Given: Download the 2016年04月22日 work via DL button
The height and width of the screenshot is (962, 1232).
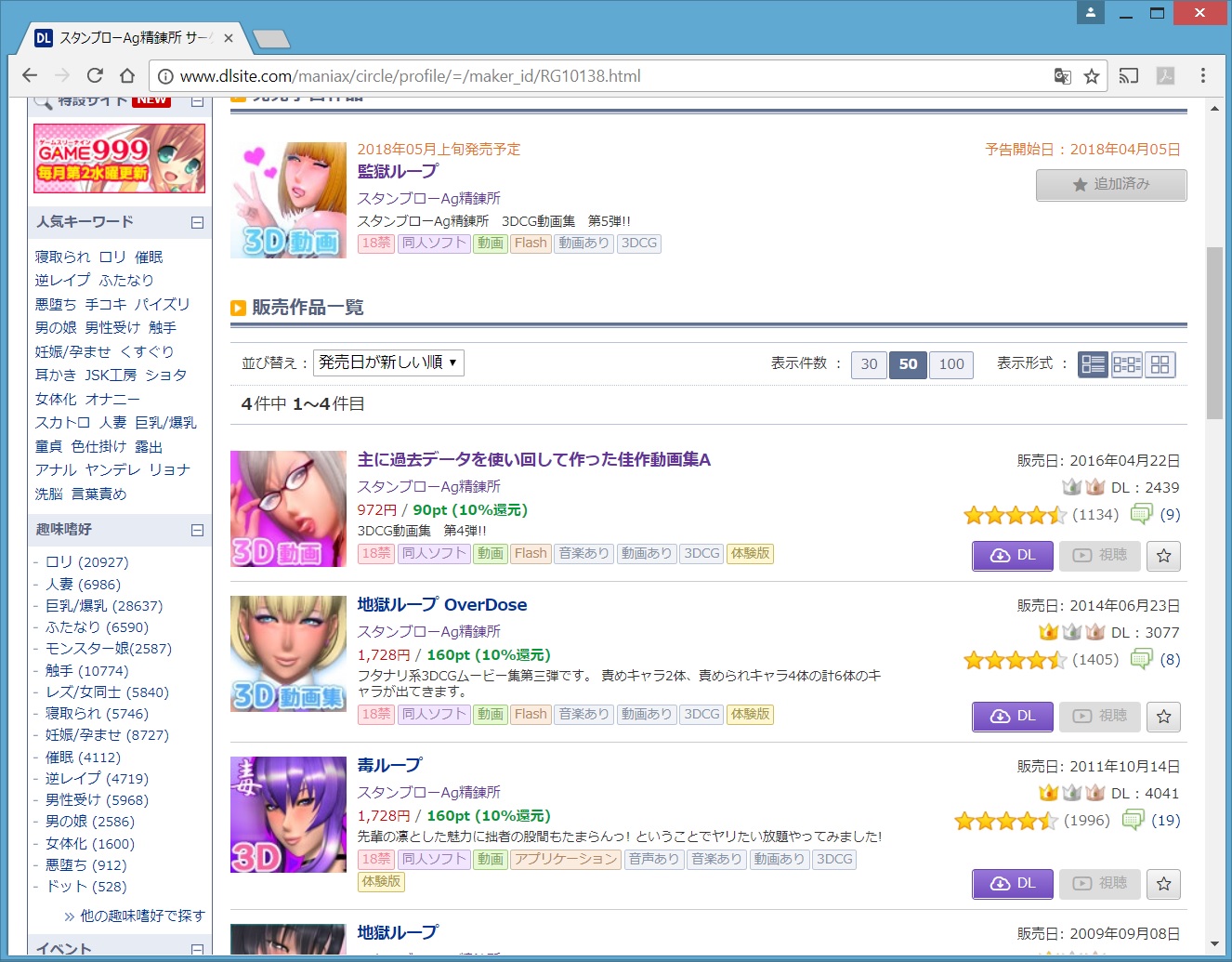Looking at the screenshot, I should [1013, 555].
